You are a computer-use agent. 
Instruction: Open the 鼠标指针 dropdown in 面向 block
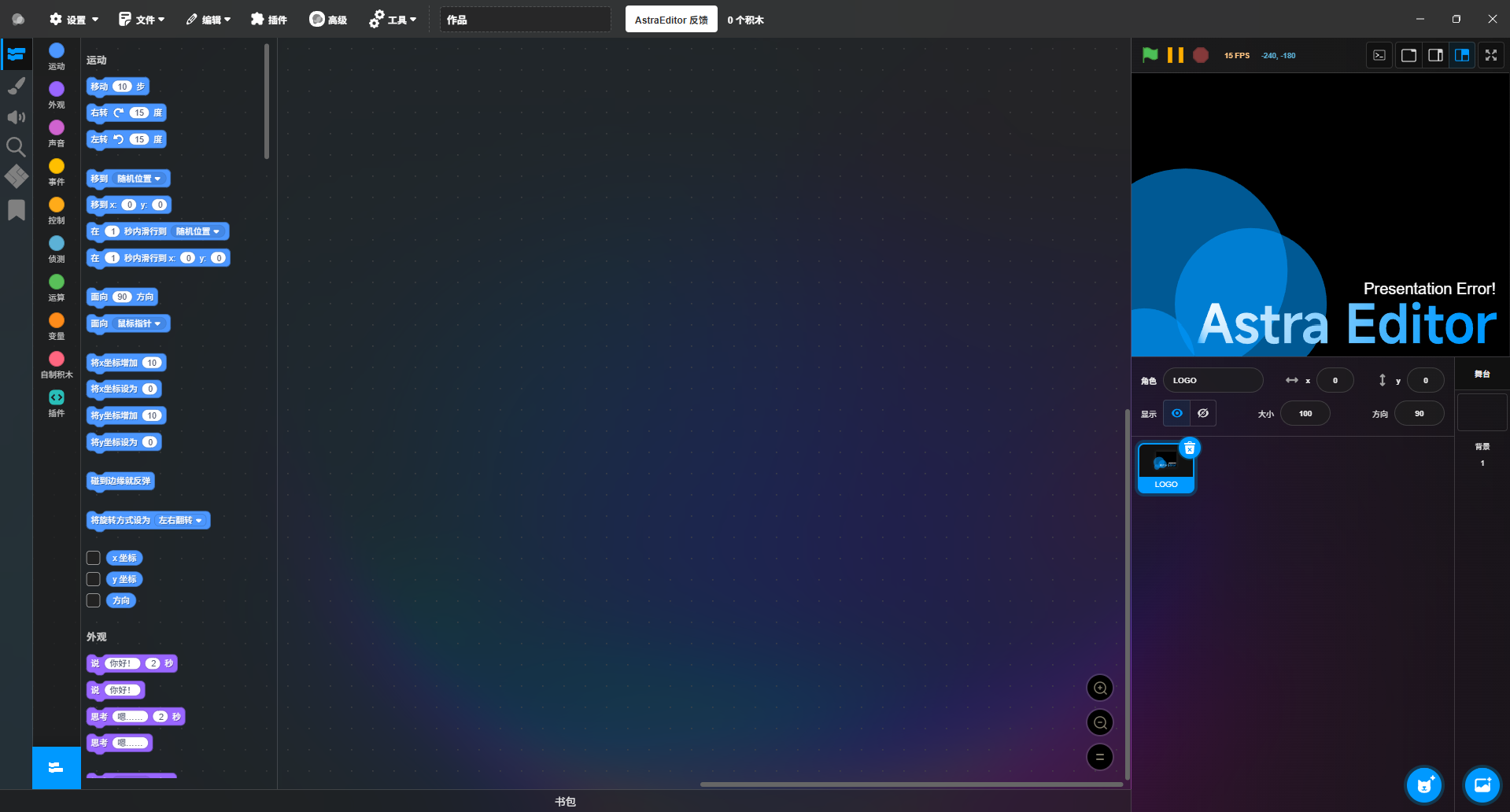(x=140, y=323)
